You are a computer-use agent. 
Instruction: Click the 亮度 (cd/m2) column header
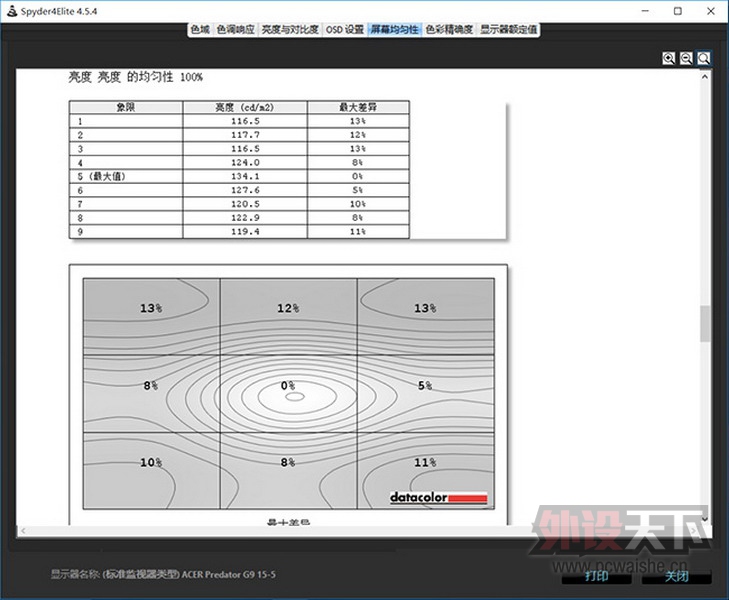pyautogui.click(x=245, y=107)
